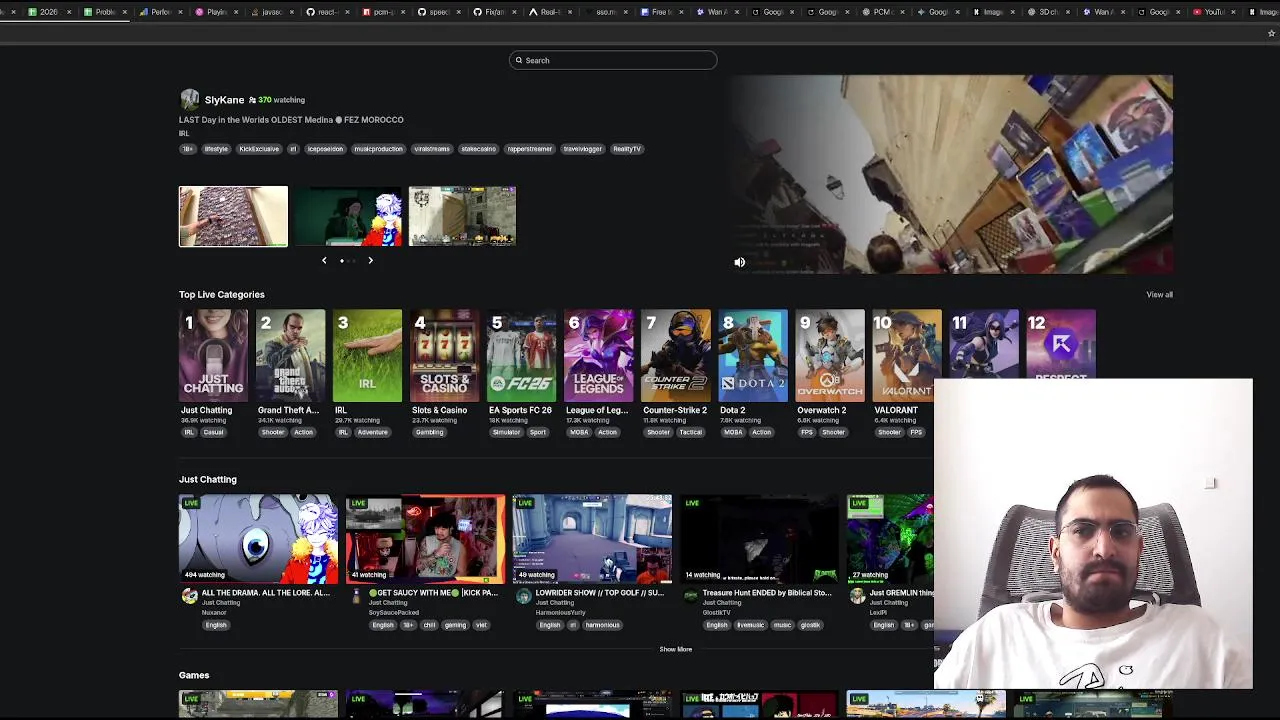Screen dimensions: 1280x720
Task: Open 'ALL THE DRAMA. ALL THE LORE' stream title
Action: click(266, 592)
